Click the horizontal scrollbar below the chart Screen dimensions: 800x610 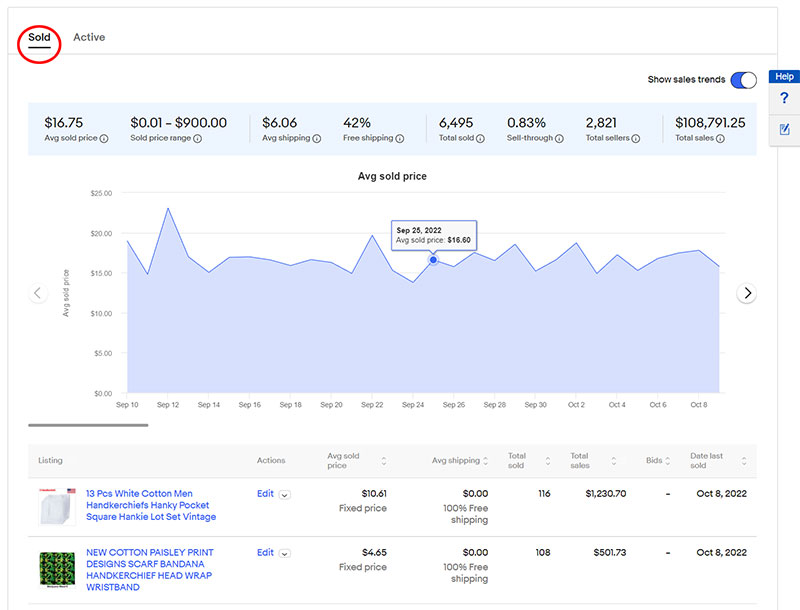pos(88,425)
